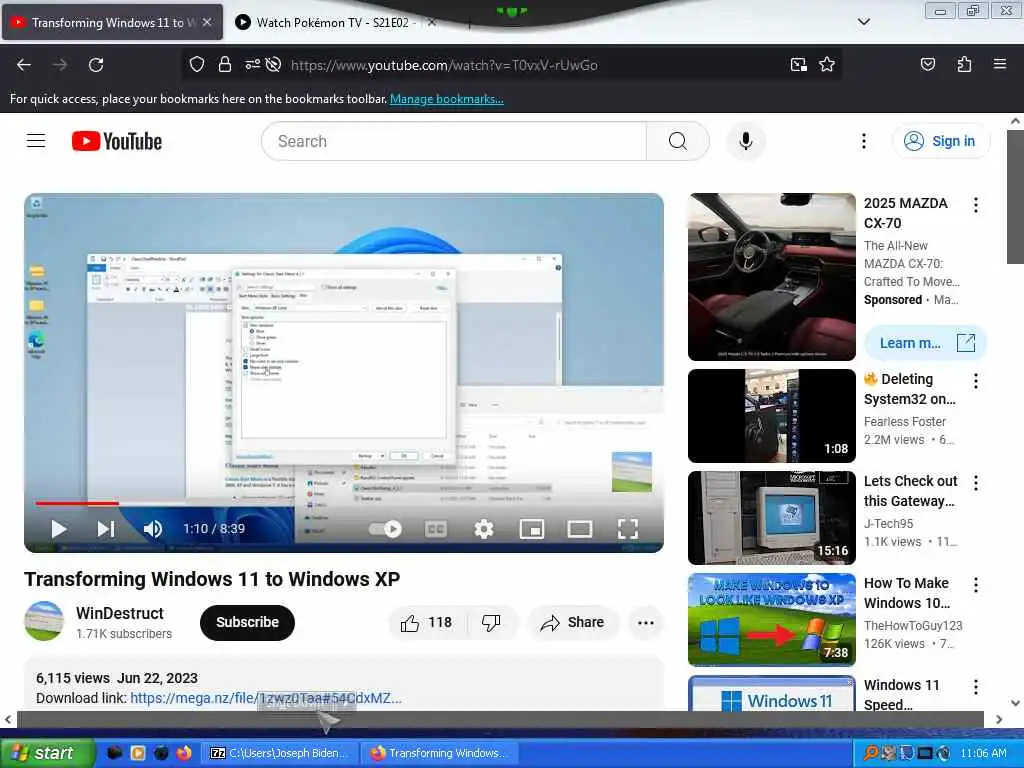Switch to the Watch Pokémon TV tab
Screen dimensions: 1024x768
pyautogui.click(x=334, y=23)
